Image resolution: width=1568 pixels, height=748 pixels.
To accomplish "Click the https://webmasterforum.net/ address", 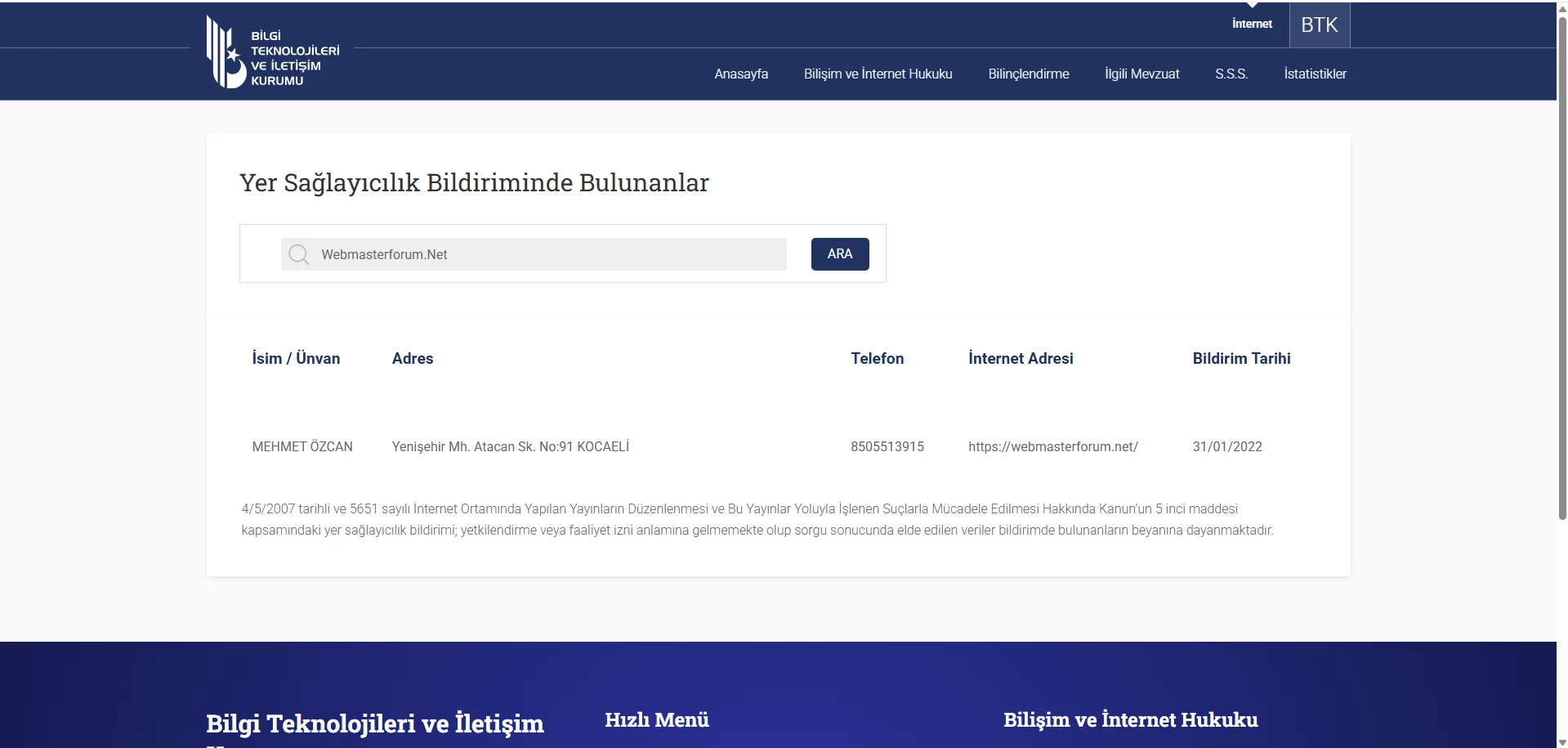I will click(1052, 446).
